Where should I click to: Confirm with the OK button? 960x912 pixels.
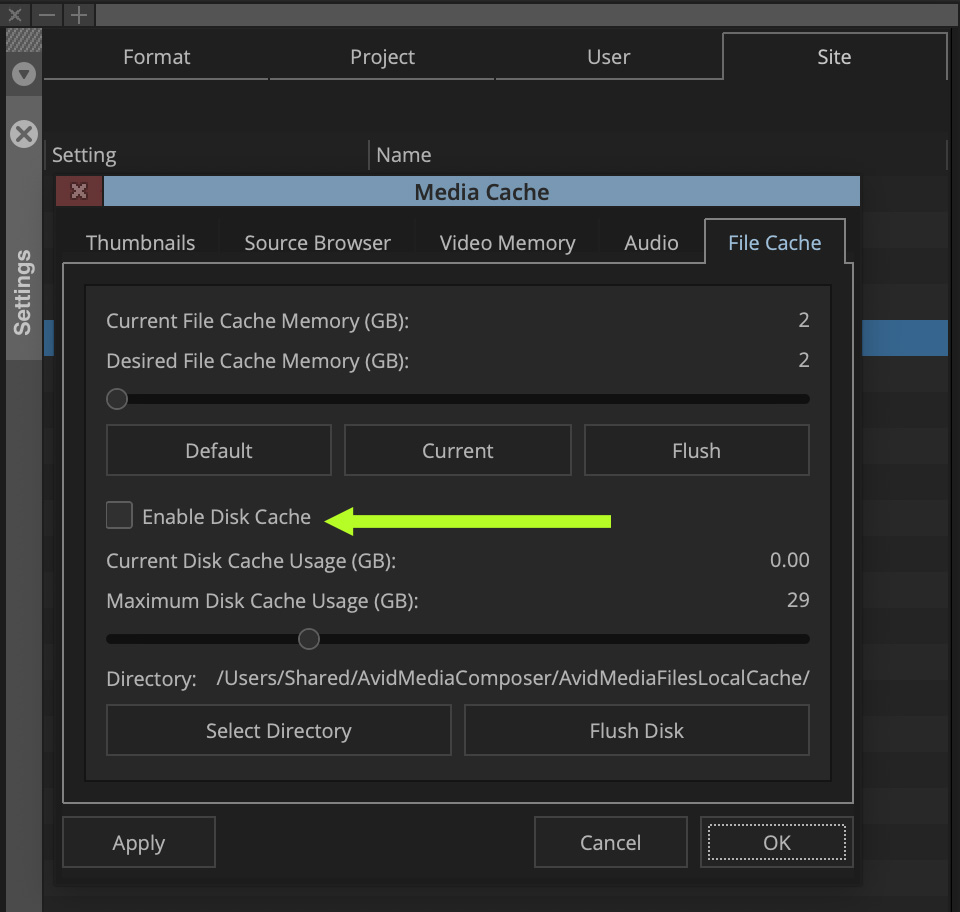[776, 842]
